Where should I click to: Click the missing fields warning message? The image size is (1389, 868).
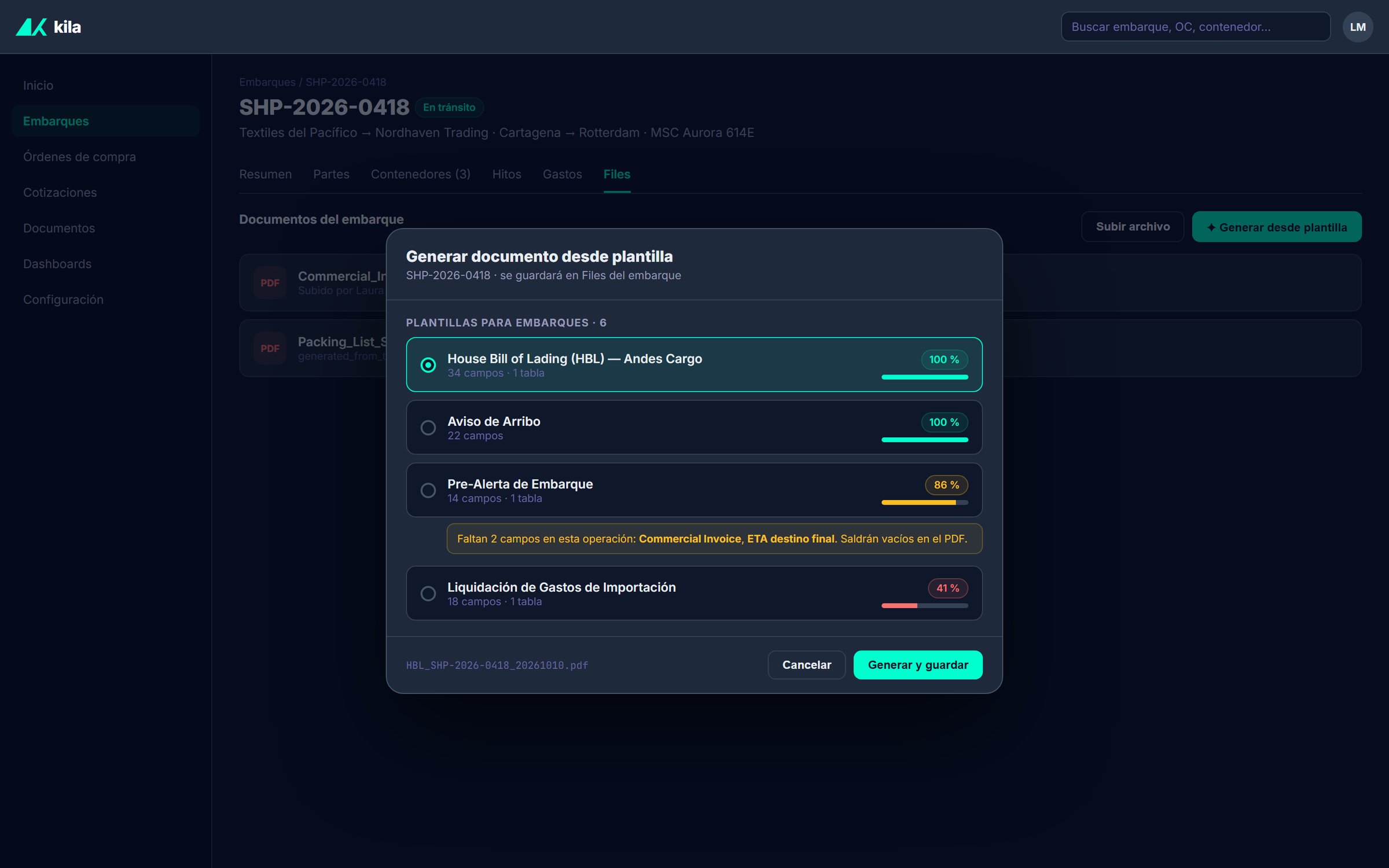(x=714, y=539)
